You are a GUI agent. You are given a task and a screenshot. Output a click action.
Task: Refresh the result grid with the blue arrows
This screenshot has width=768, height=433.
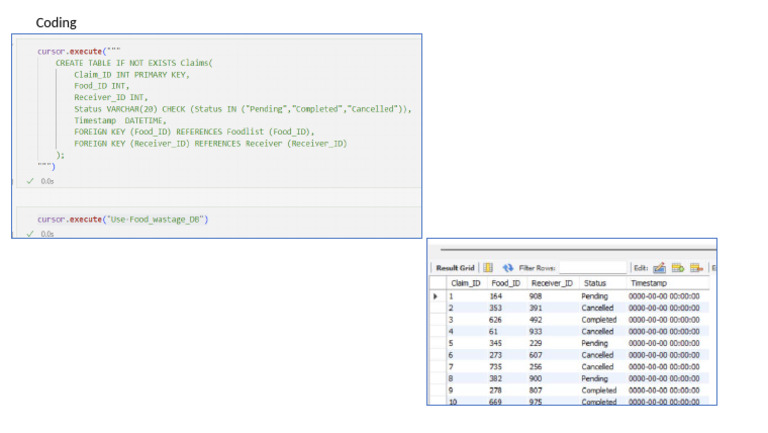[508, 267]
